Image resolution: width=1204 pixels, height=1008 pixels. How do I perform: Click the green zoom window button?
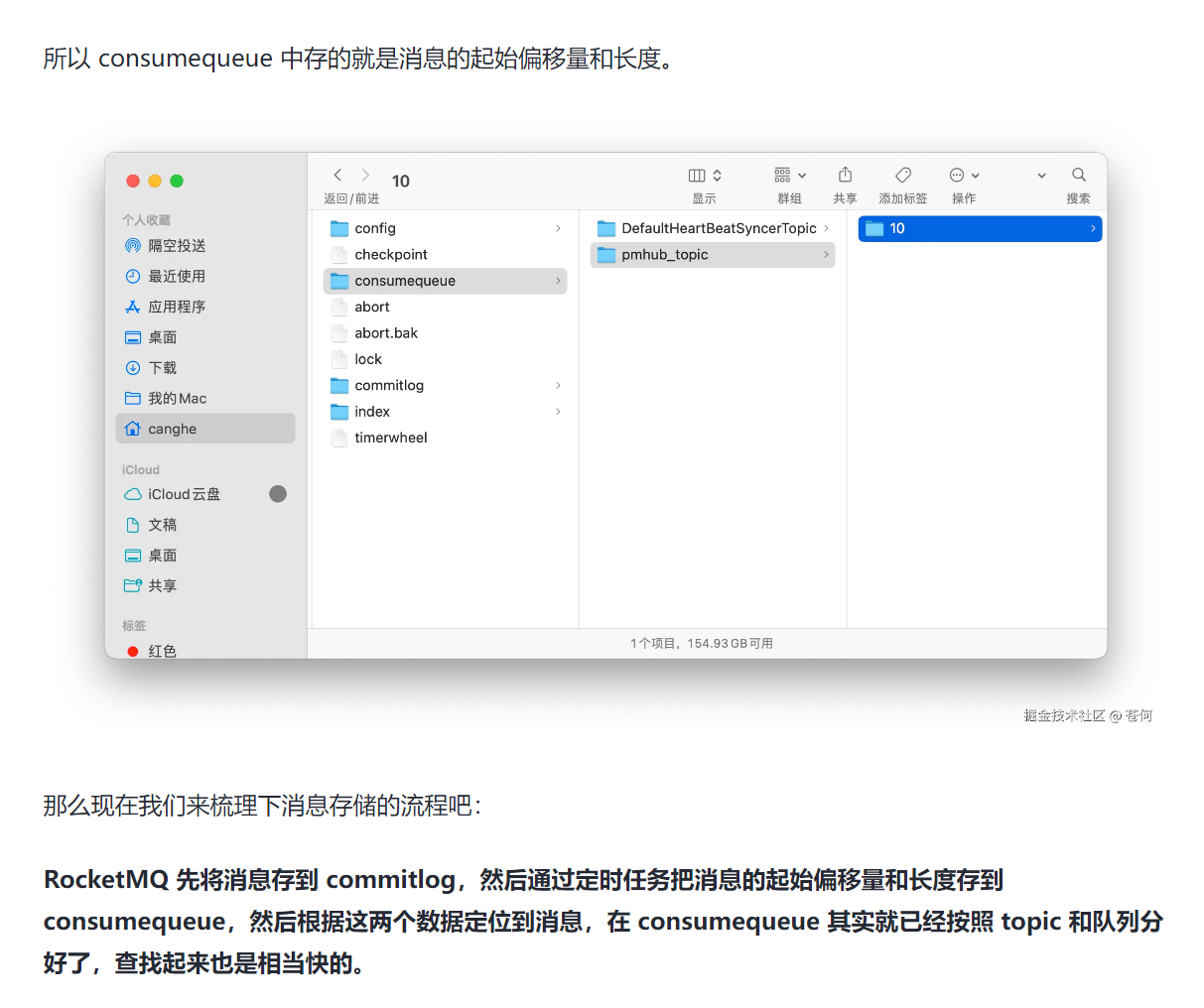[177, 181]
